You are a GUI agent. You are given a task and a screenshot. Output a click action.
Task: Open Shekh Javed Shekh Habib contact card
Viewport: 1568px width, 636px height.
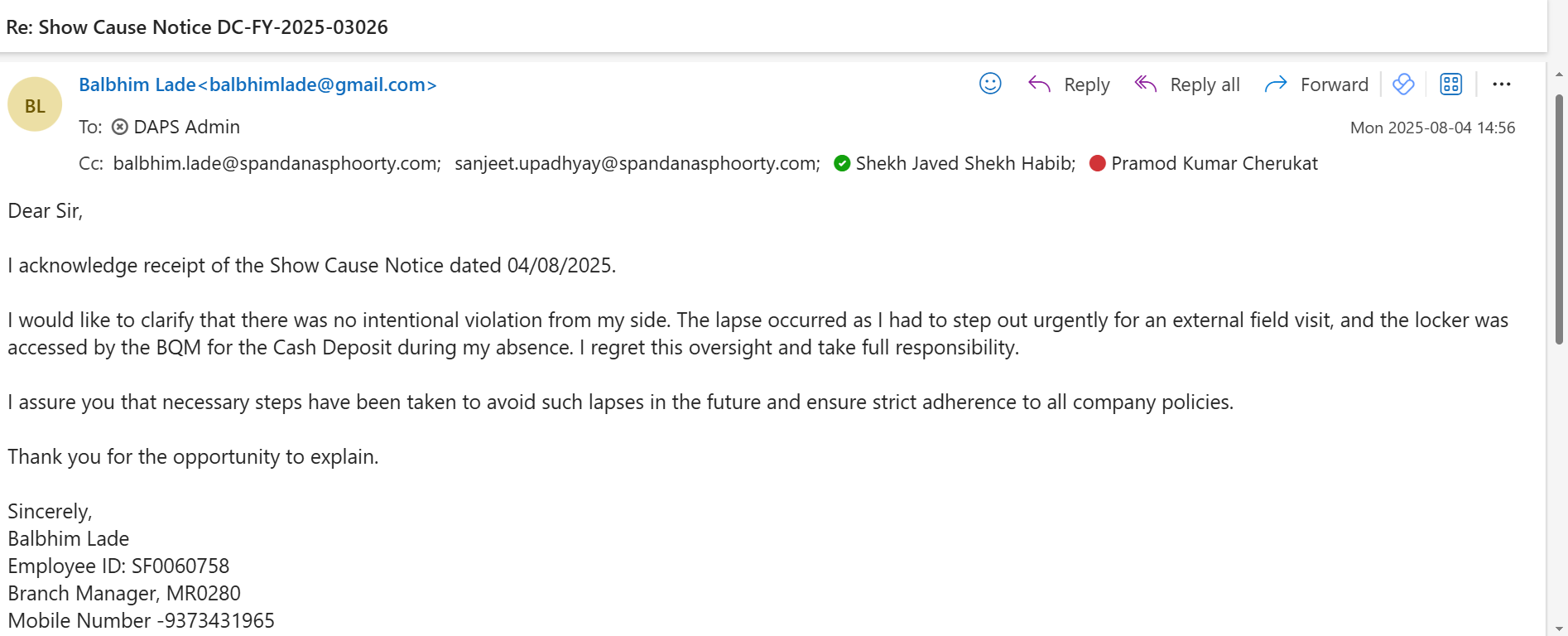click(x=965, y=163)
